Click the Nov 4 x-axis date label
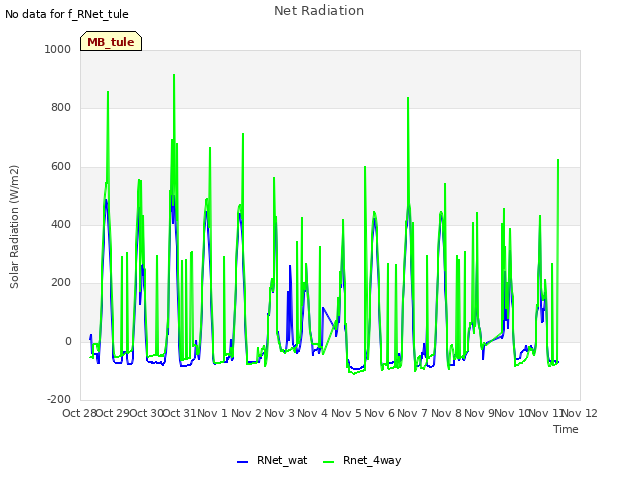 tap(312, 413)
